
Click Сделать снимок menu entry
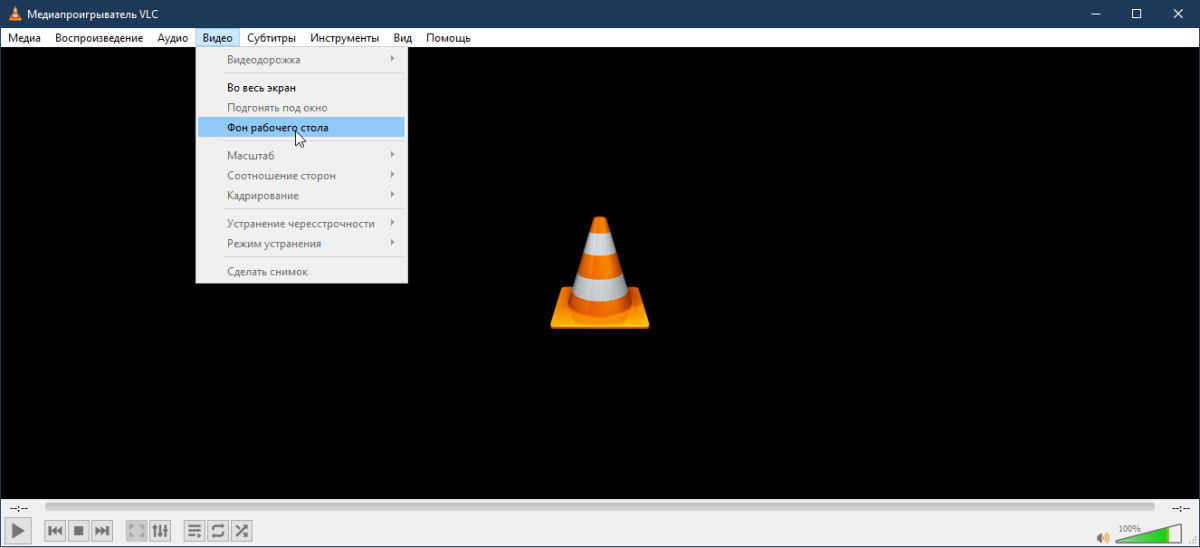[302, 271]
